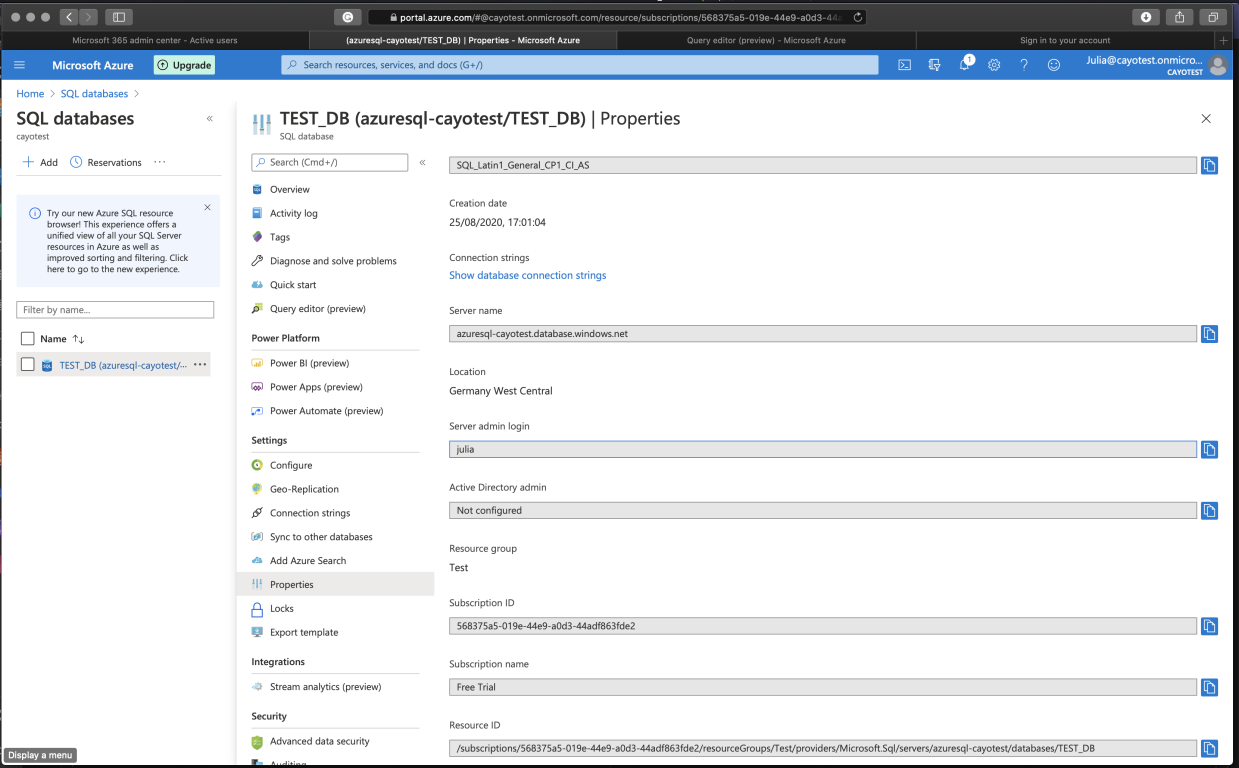1239x768 pixels.
Task: Collapse the SQL databases list panel
Action: point(209,118)
